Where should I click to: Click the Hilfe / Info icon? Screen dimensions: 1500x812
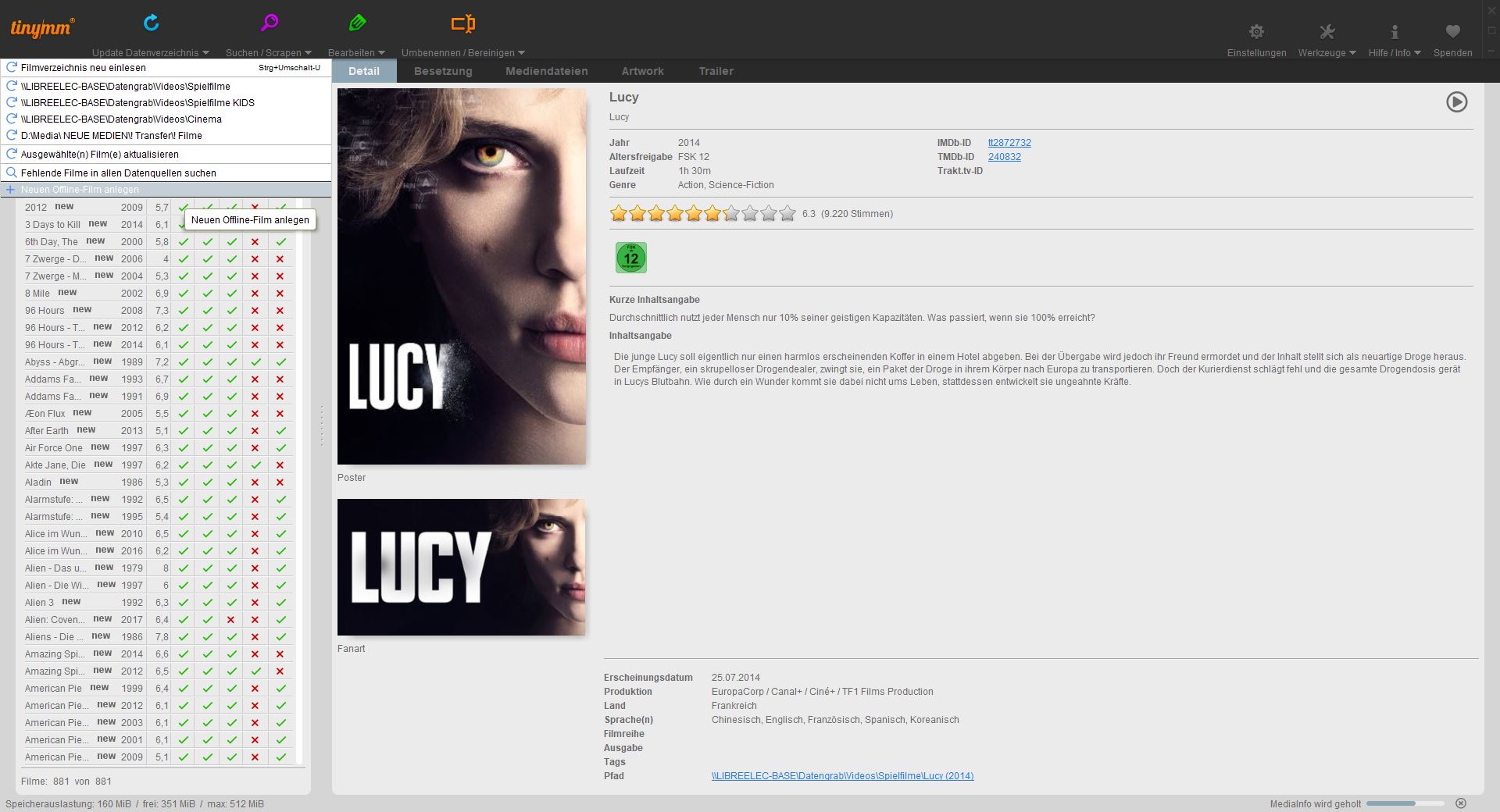(1395, 31)
